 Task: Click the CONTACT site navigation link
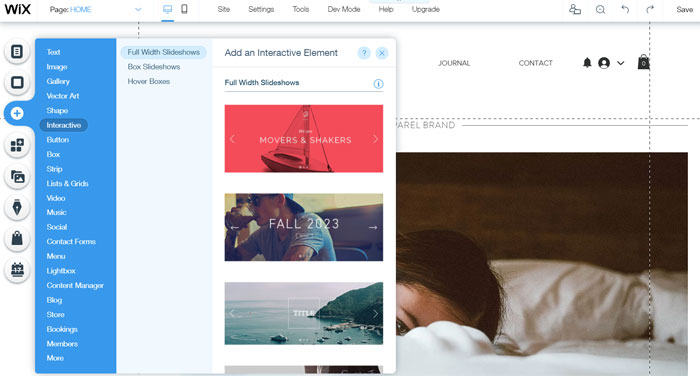tap(535, 63)
